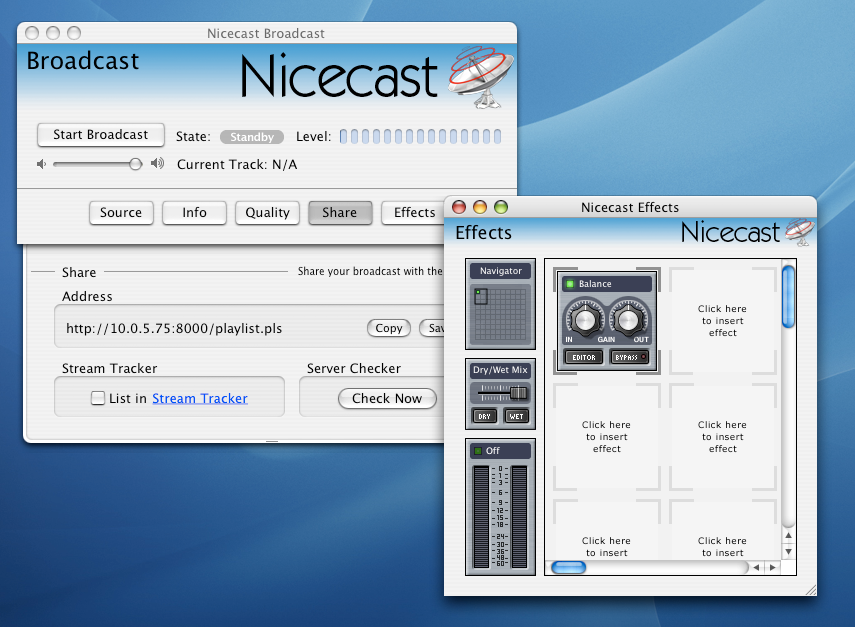The width and height of the screenshot is (855, 627).
Task: Click the Effects window resize grip
Action: tap(811, 589)
